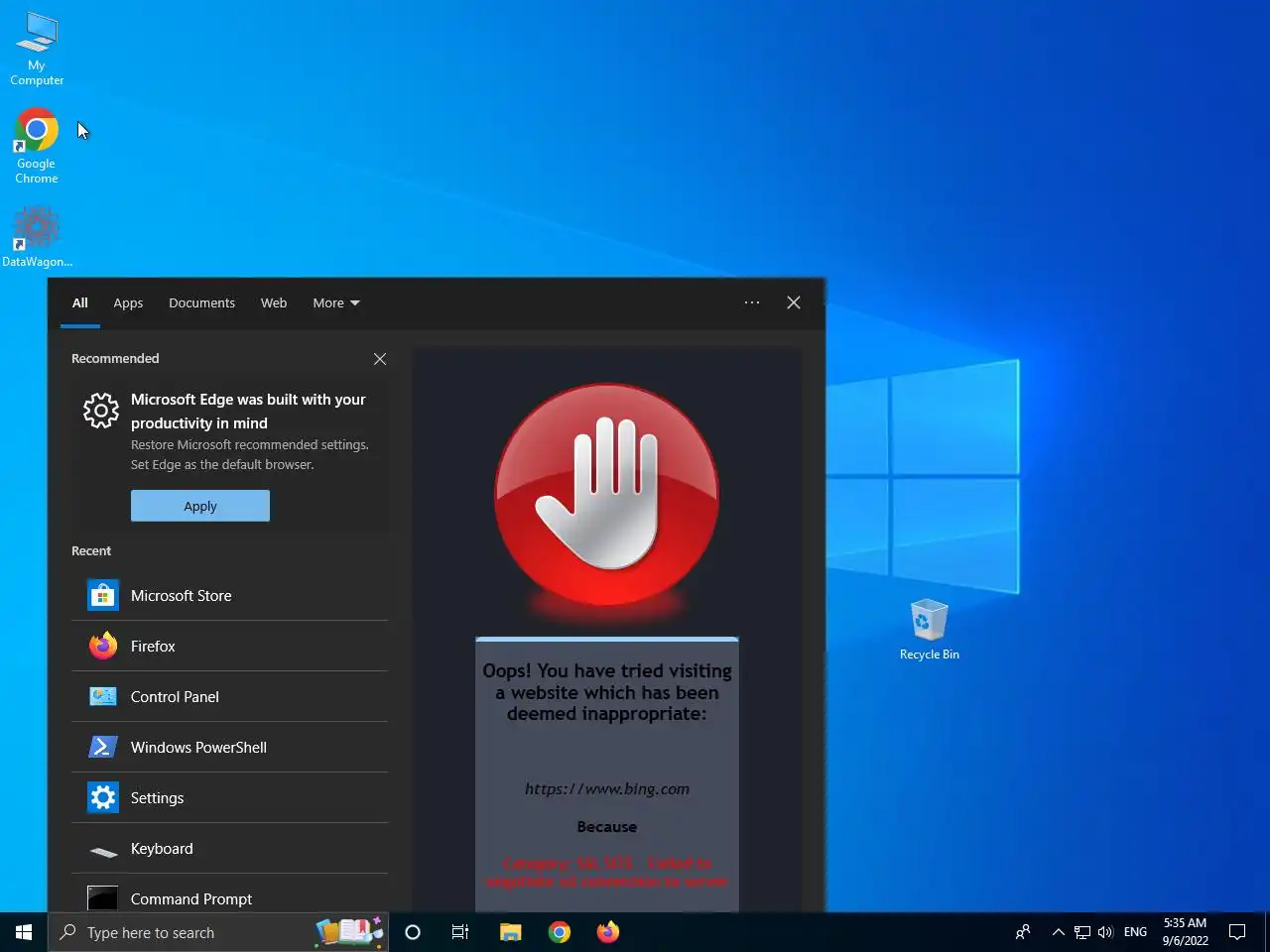
Task: Click the 'Oops! You have tried visiting' message
Action: (x=607, y=692)
